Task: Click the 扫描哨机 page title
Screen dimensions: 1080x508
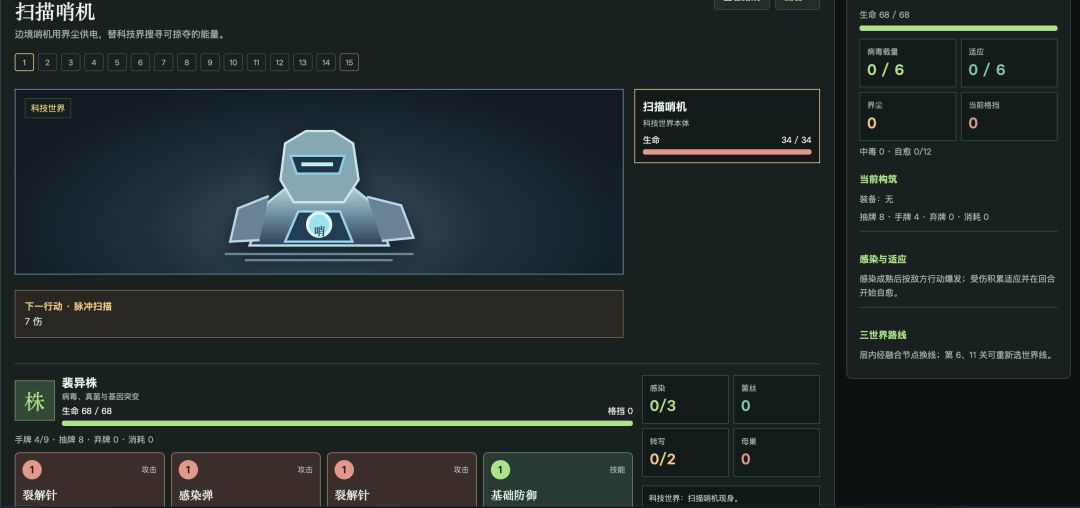Action: 55,12
